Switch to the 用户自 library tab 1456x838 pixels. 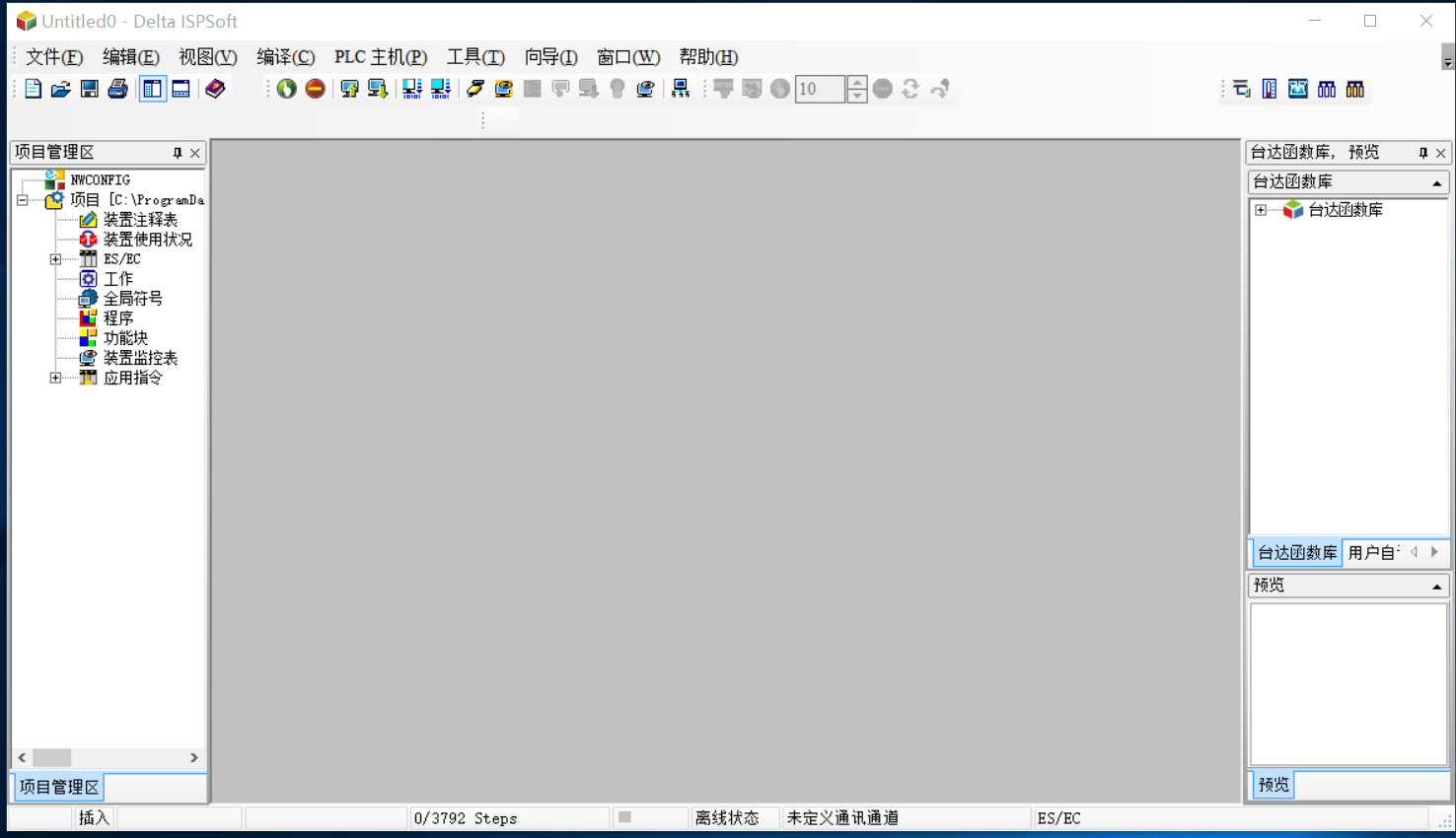[1373, 552]
